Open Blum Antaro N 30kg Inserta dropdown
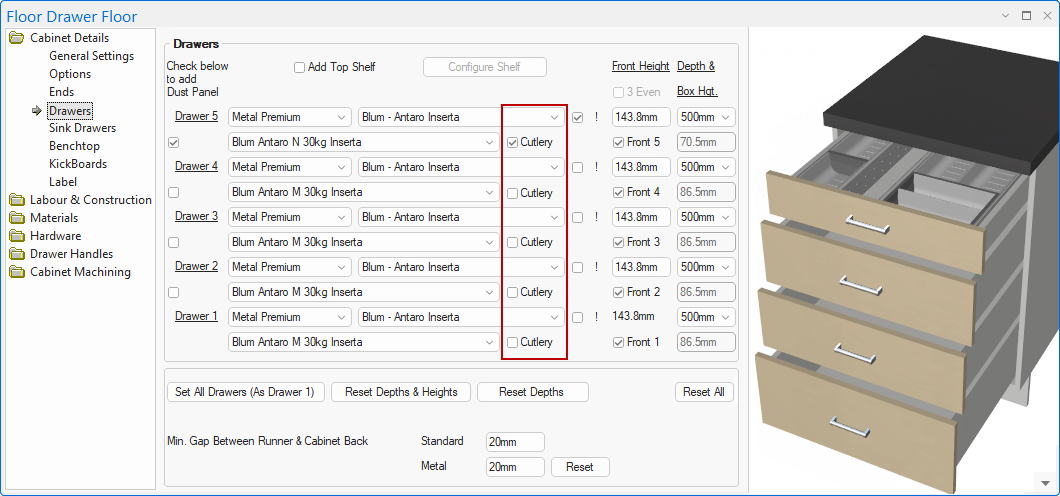The image size is (1060, 496). point(364,143)
